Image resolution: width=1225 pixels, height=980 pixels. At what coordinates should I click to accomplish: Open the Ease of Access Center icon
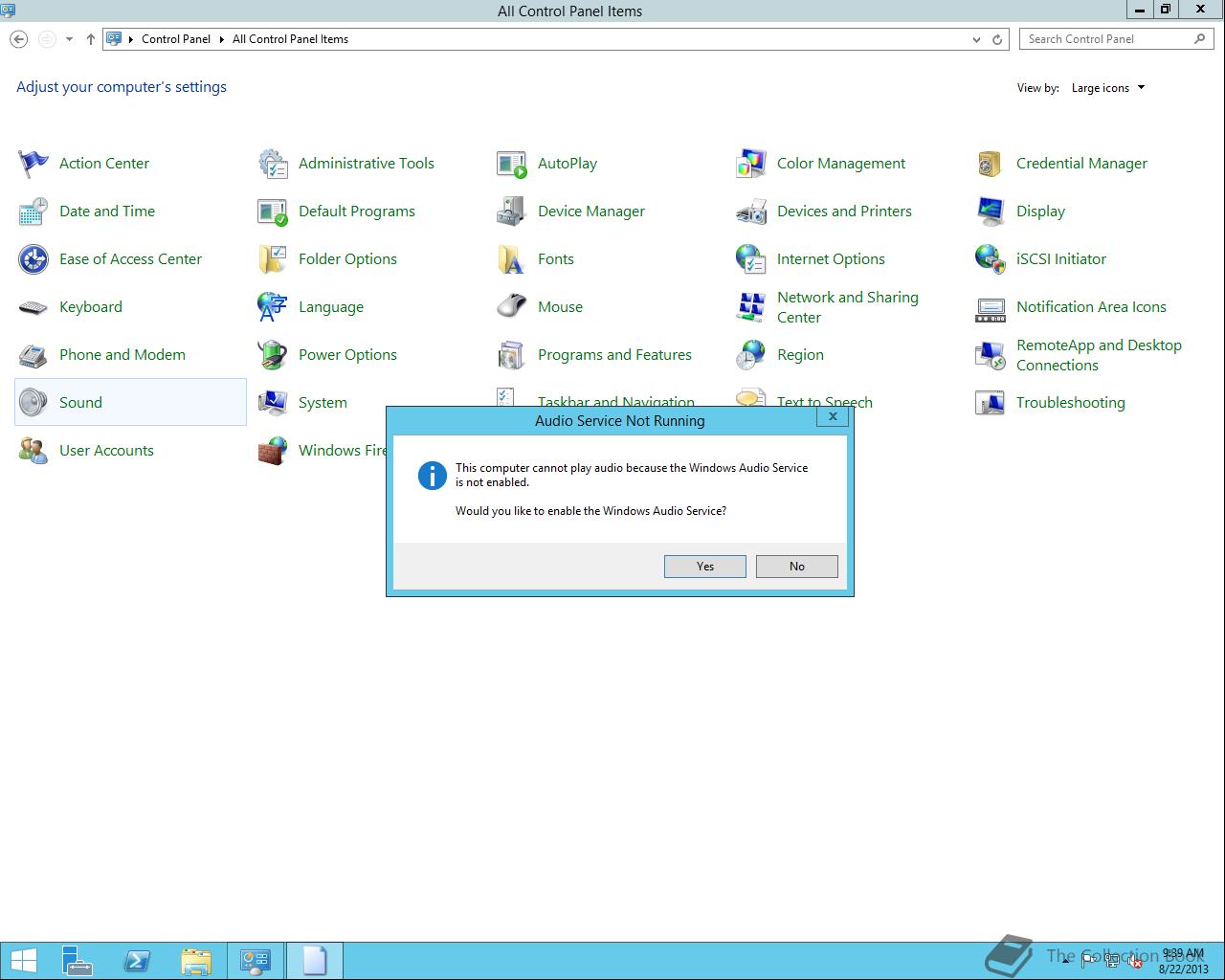[33, 259]
